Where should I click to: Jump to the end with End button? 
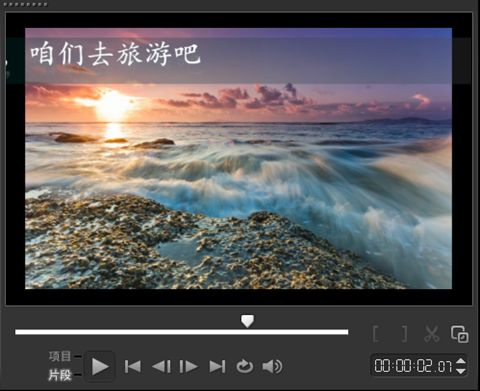click(217, 367)
